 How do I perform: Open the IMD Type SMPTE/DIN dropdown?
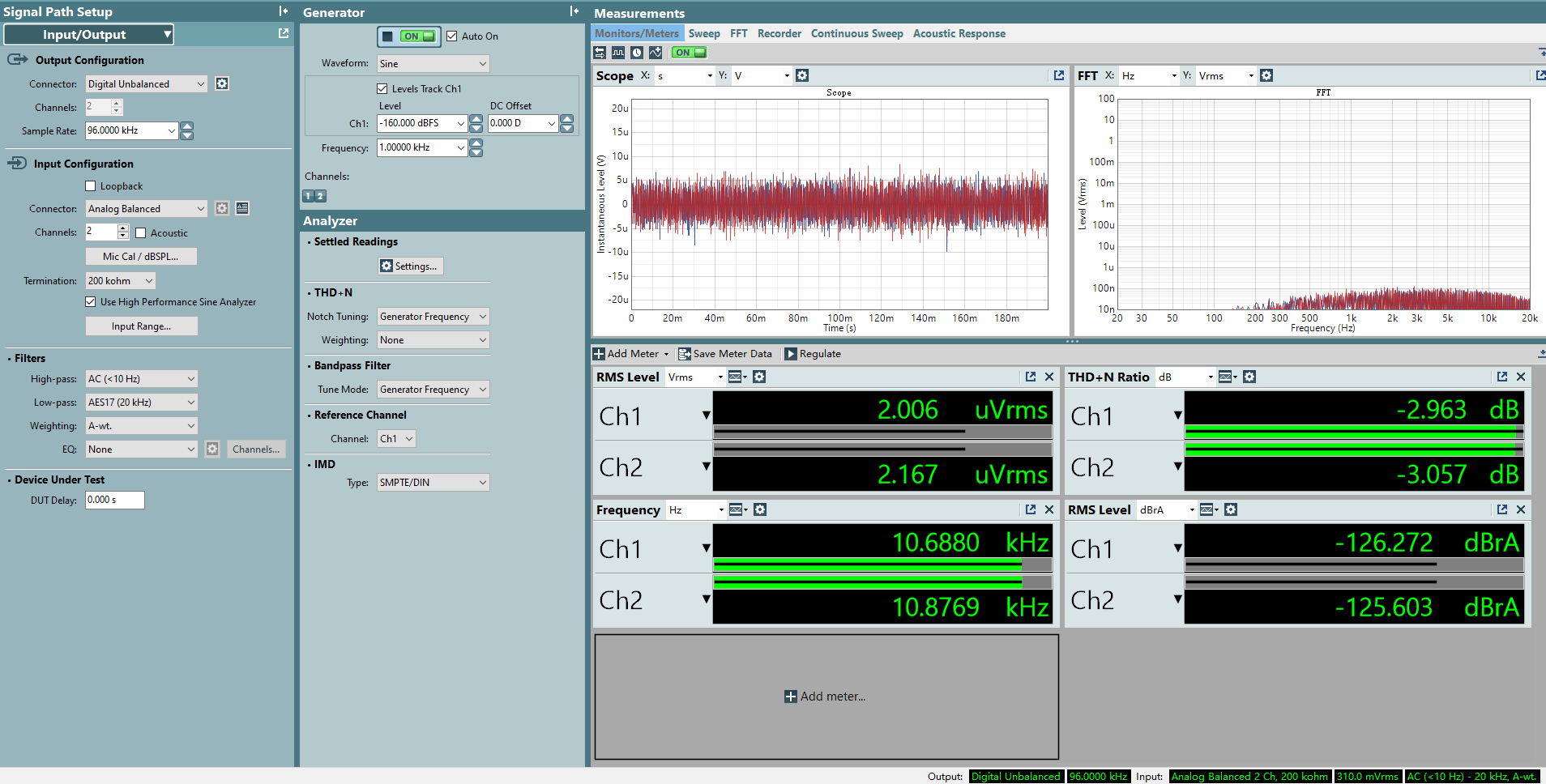(x=433, y=483)
